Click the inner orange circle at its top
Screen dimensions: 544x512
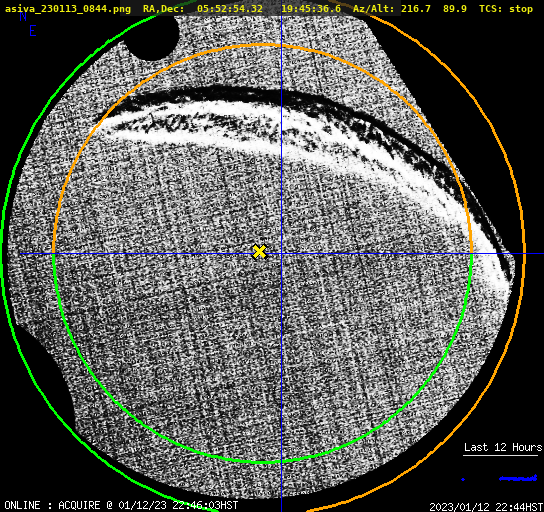[x=263, y=45]
